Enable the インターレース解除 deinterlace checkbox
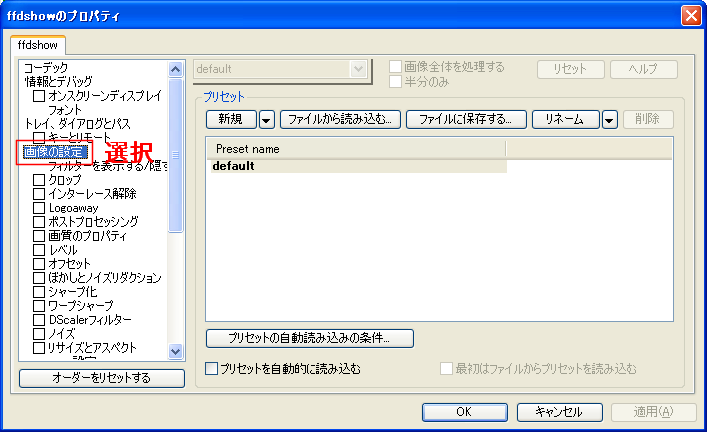 click(x=39, y=194)
